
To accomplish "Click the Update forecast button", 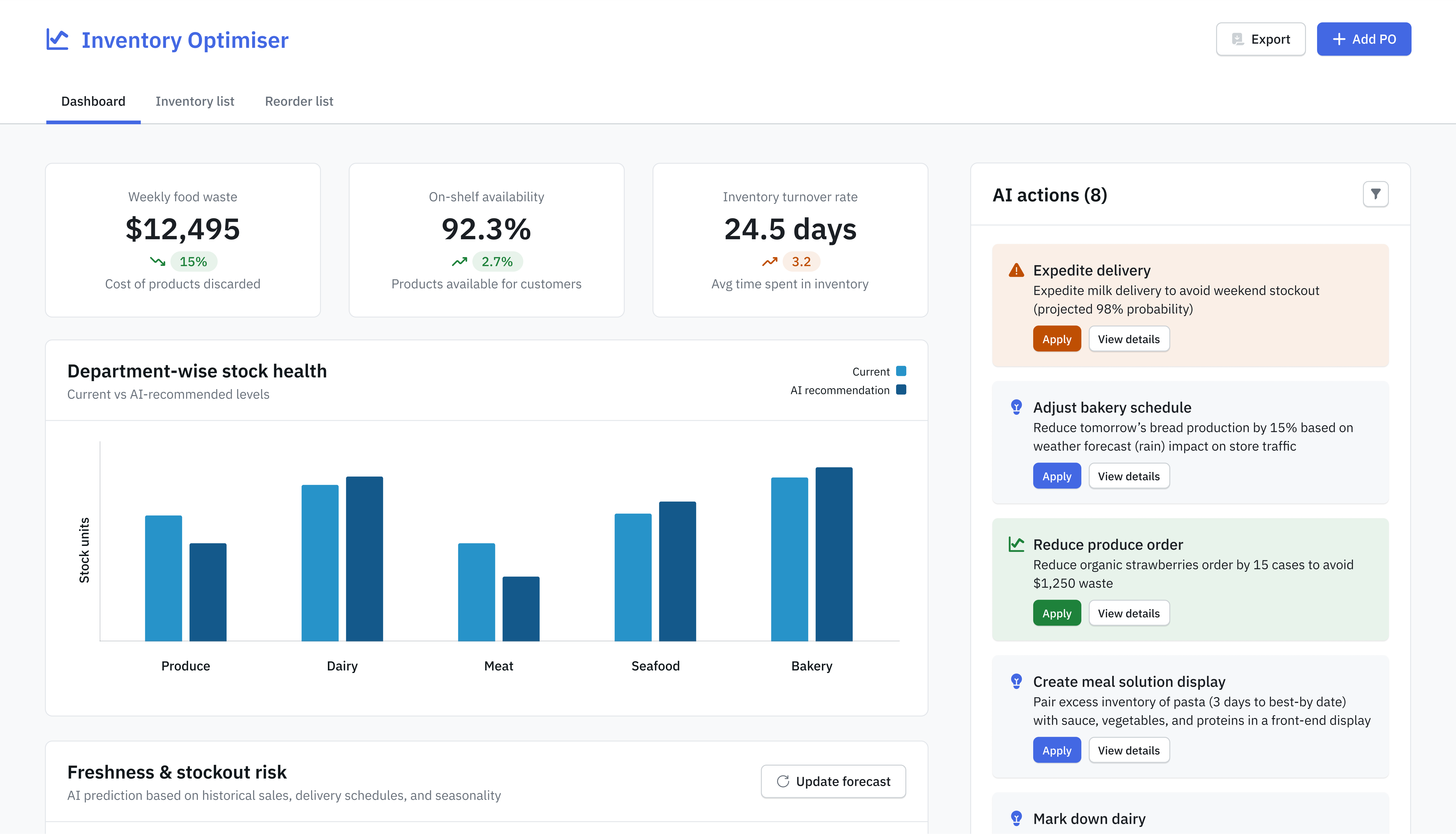I will click(x=833, y=781).
